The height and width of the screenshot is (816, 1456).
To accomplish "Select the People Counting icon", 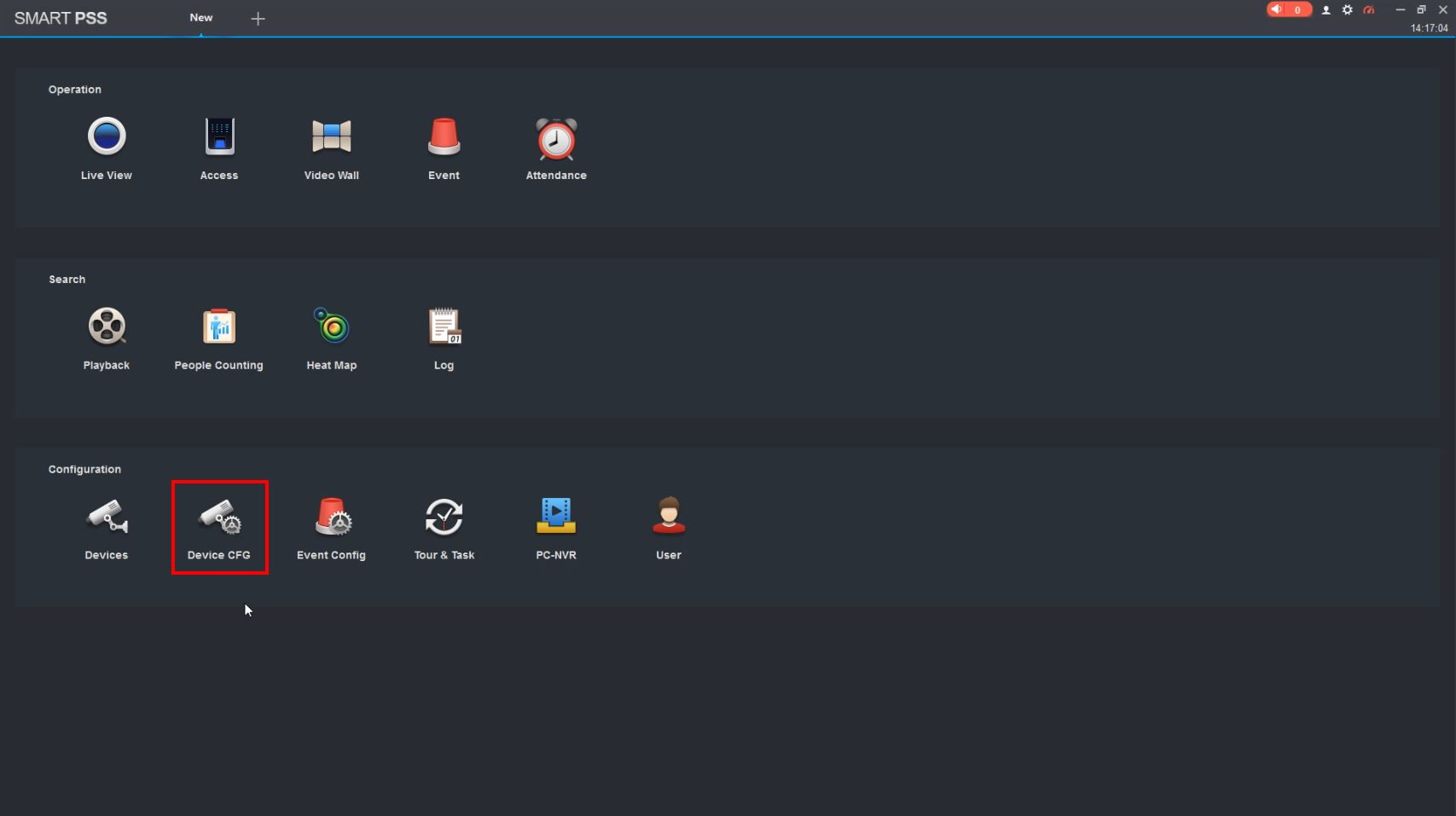I will (x=219, y=327).
